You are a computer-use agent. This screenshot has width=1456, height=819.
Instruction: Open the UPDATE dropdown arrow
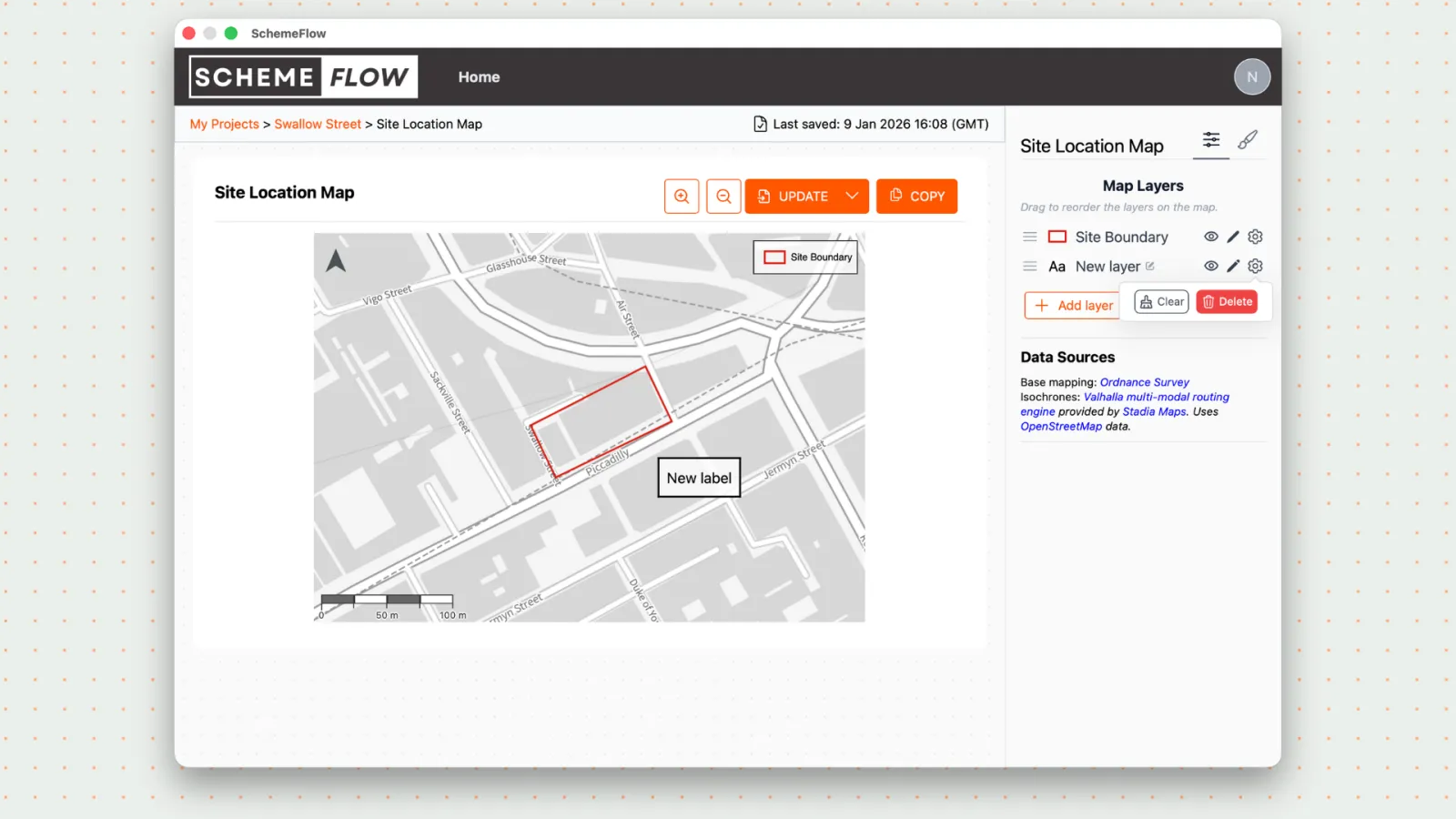[x=853, y=197]
